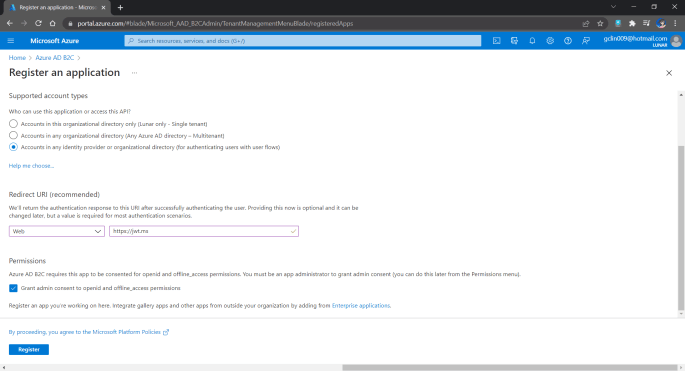Screen dimensions: 685x371
Task: Click the vertical scrollbar thumb of the blade
Action: pos(681,227)
